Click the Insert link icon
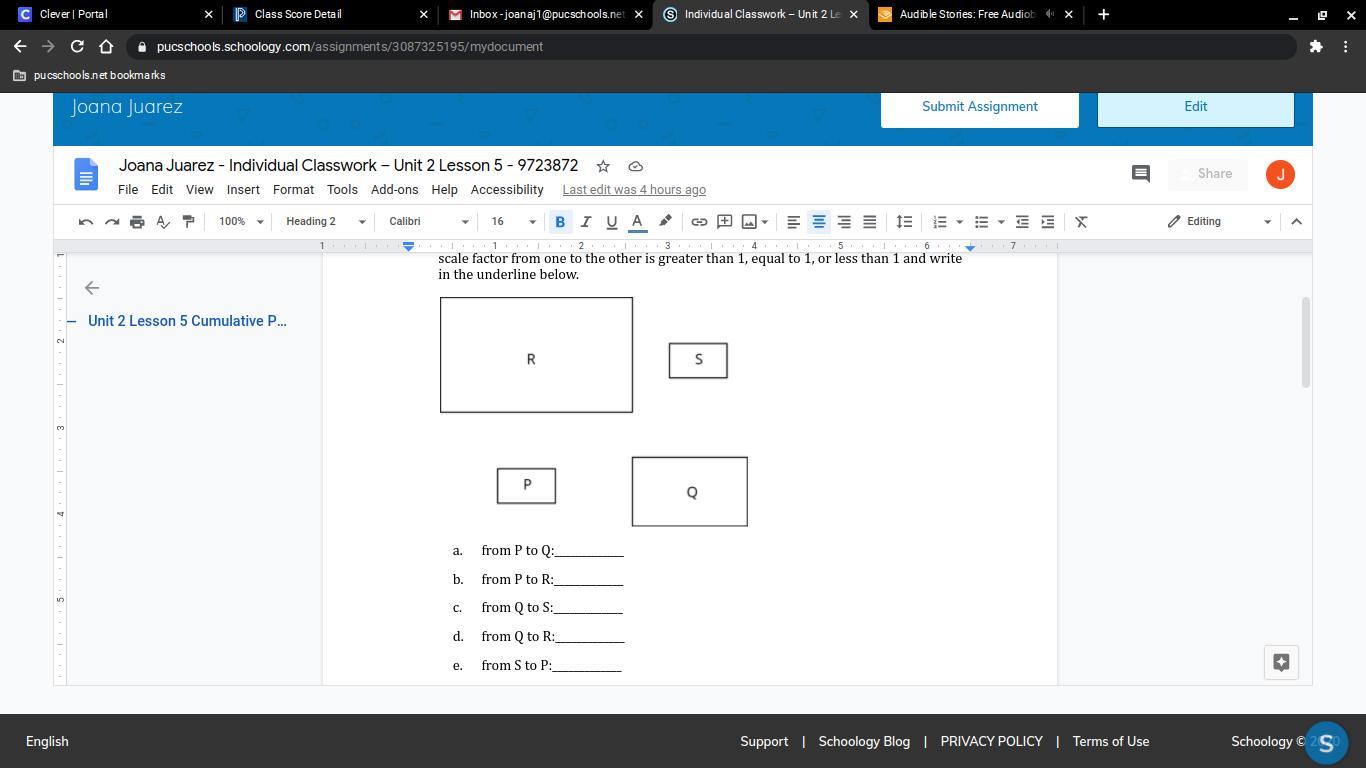This screenshot has width=1366, height=768. coord(699,222)
